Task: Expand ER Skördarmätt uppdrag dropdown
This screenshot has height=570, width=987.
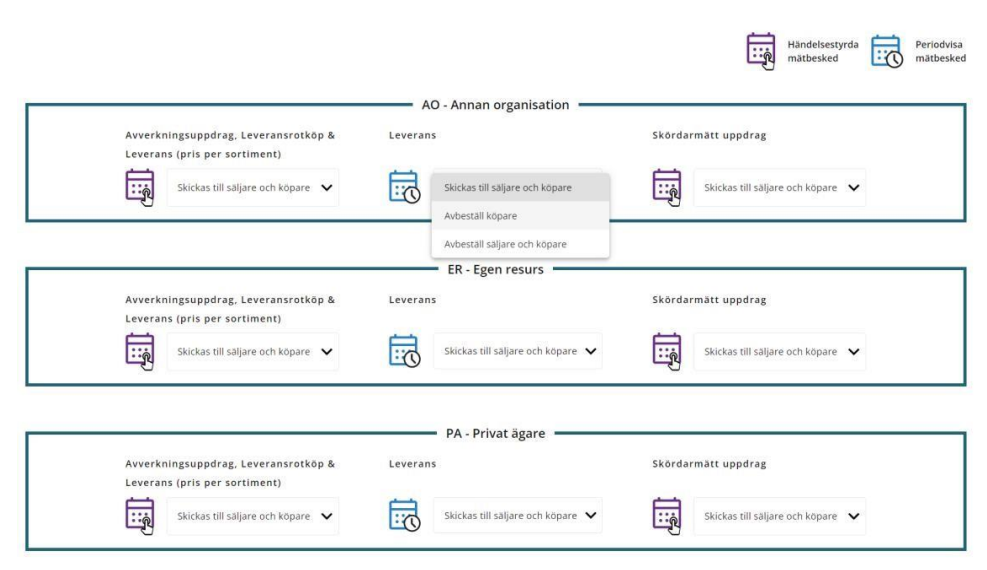Action: (780, 351)
